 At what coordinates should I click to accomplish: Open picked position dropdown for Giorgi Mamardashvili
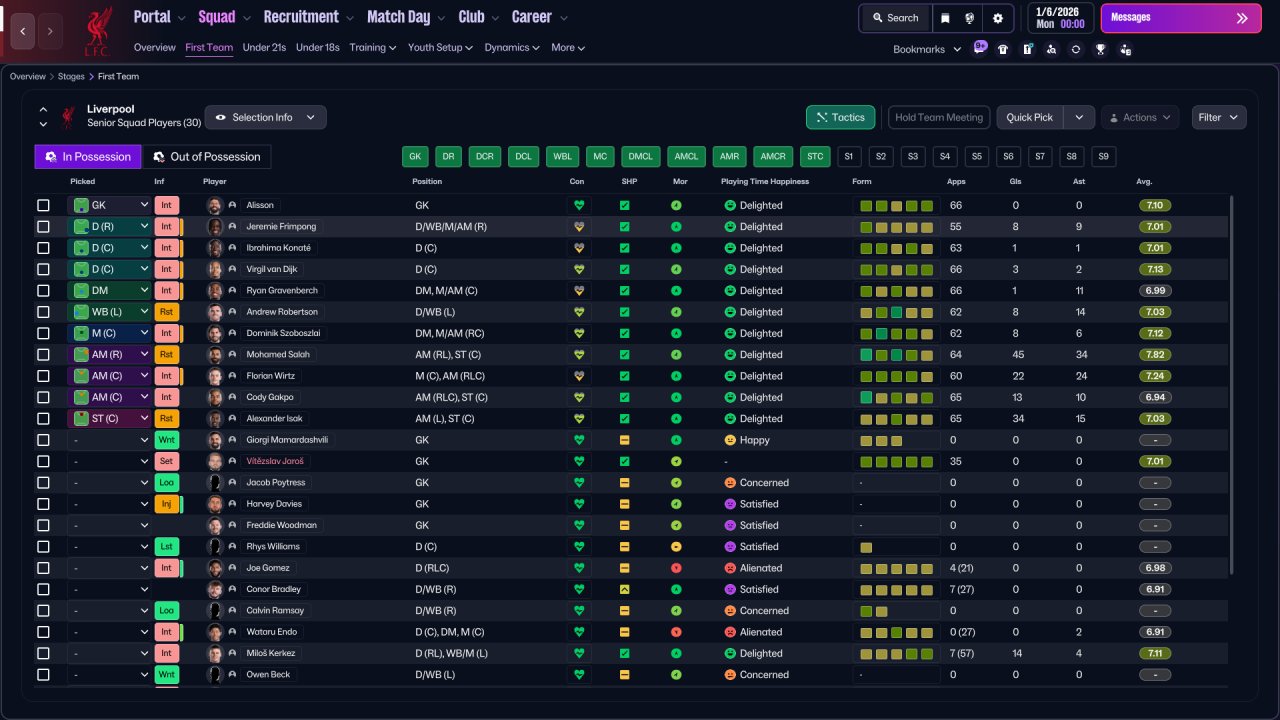[109, 440]
